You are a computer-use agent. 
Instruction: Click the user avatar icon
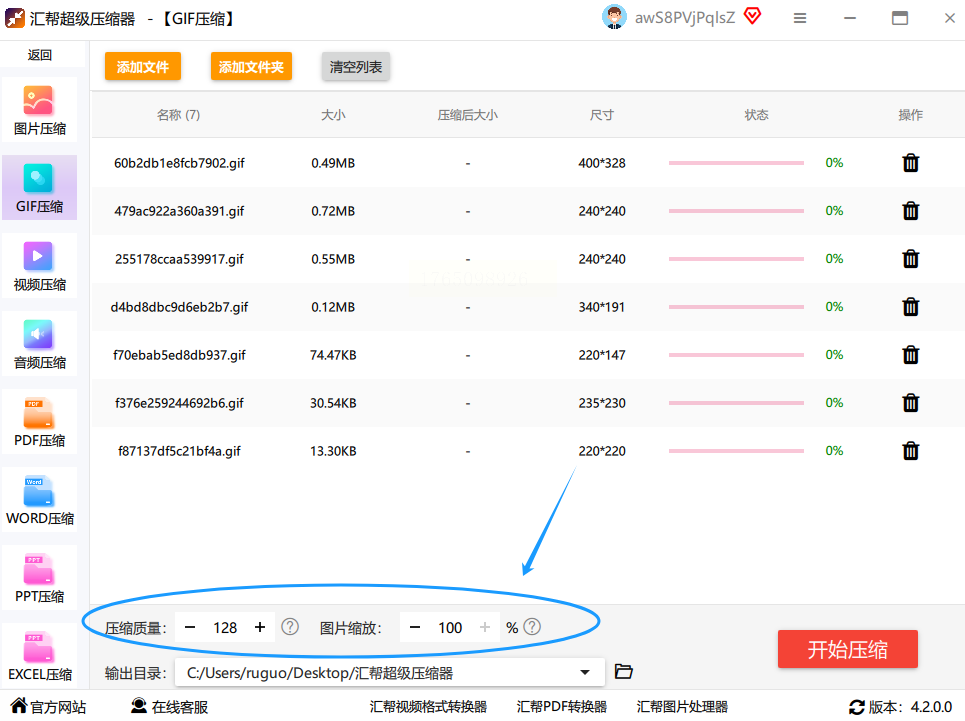pos(614,17)
